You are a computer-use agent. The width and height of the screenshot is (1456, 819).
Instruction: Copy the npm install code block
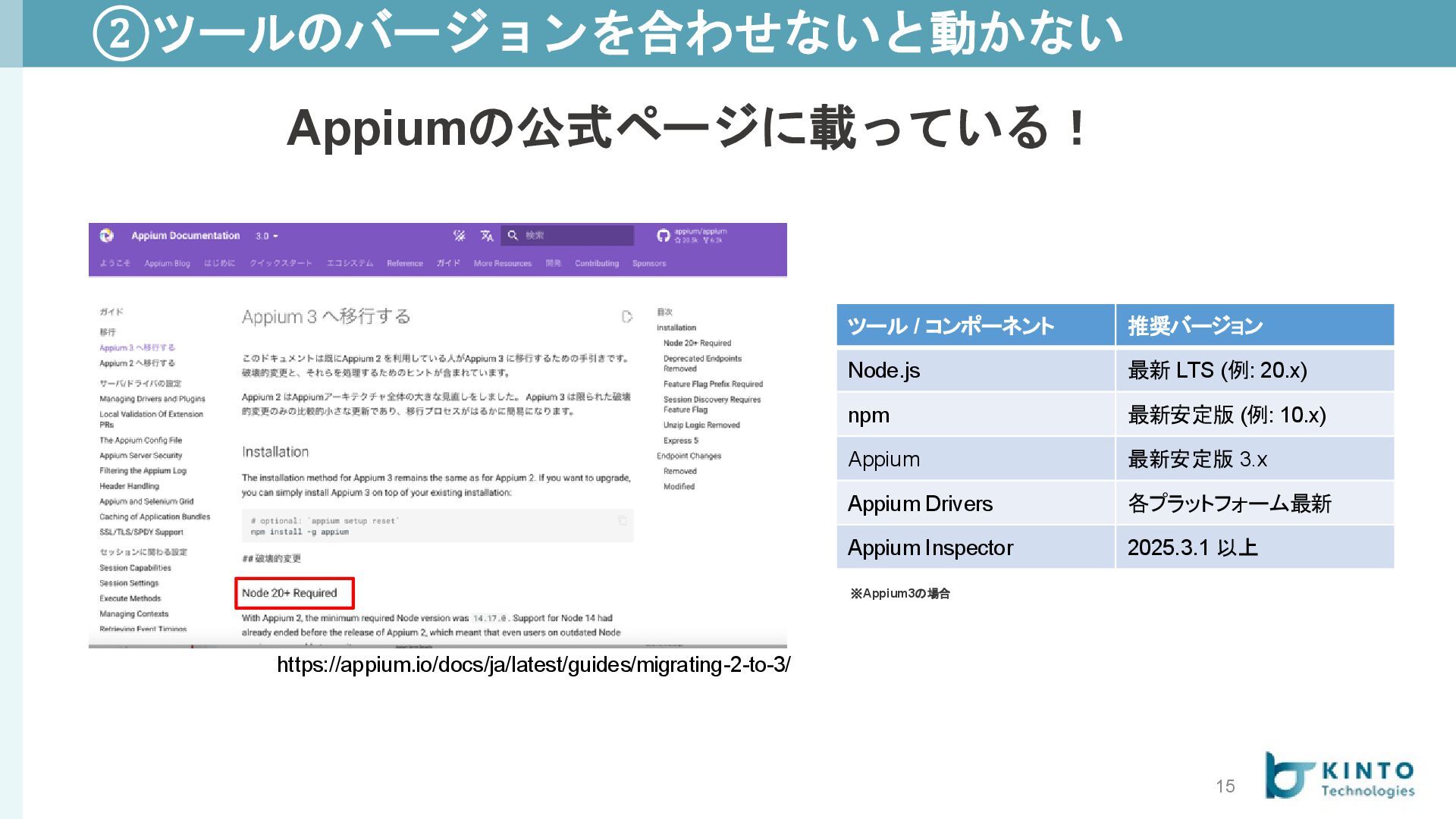pos(623,520)
